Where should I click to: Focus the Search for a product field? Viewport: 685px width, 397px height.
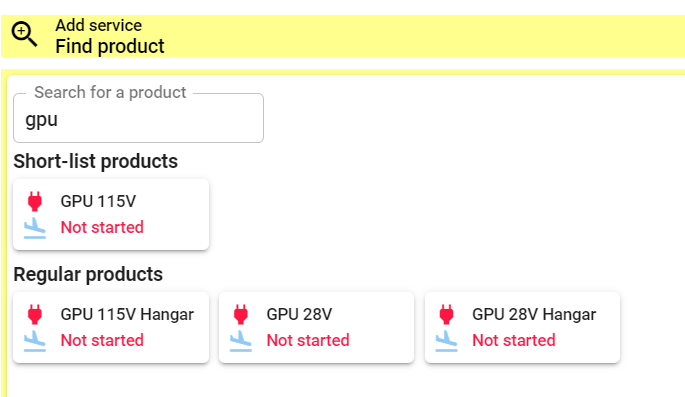pyautogui.click(x=138, y=118)
